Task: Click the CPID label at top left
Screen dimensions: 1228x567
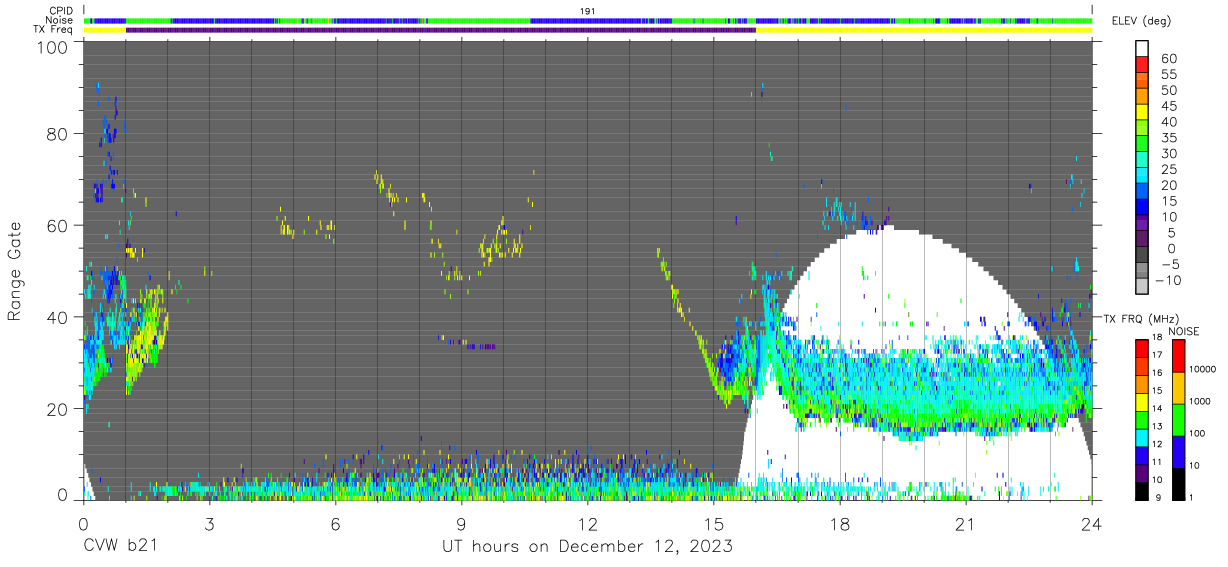Action: 60,10
